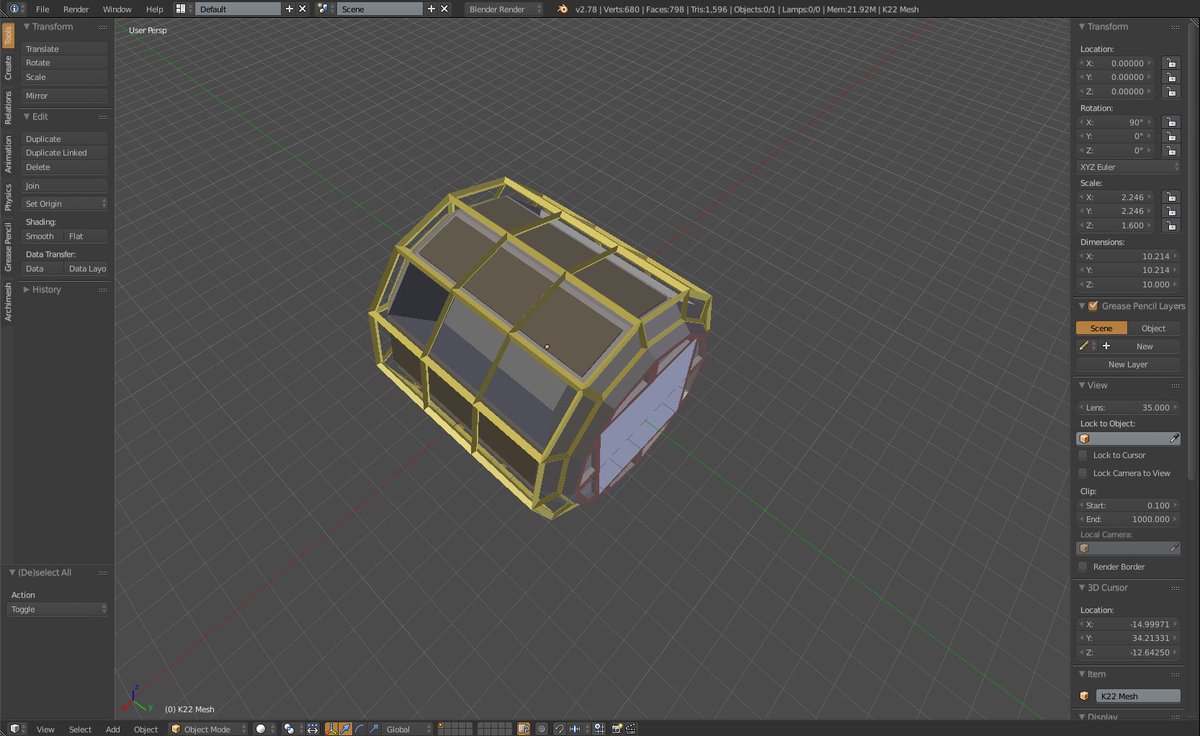Switch to the Physics tab
Viewport: 1200px width, 736px height.
pos(8,197)
